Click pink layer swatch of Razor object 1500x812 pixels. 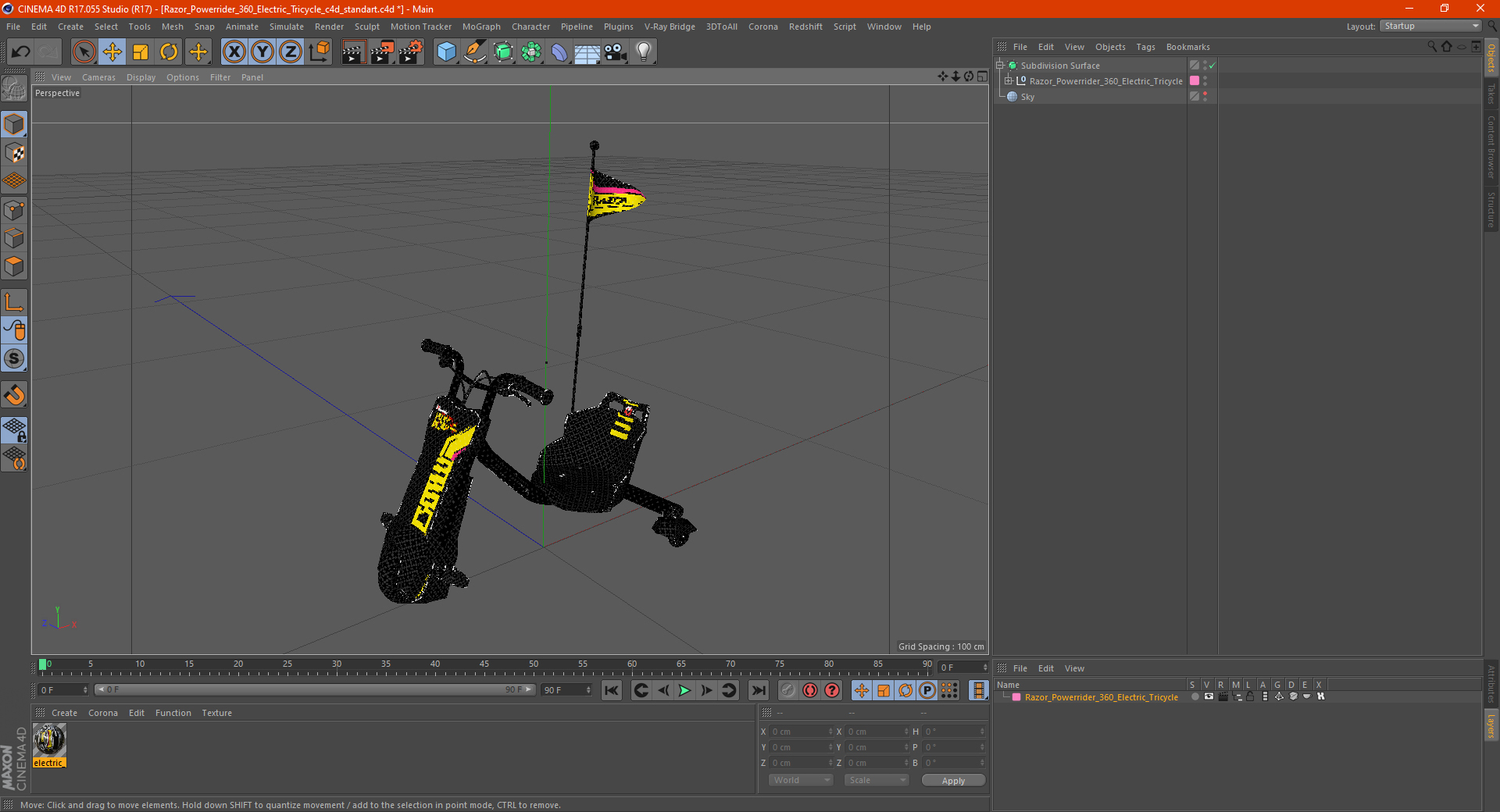click(1195, 81)
